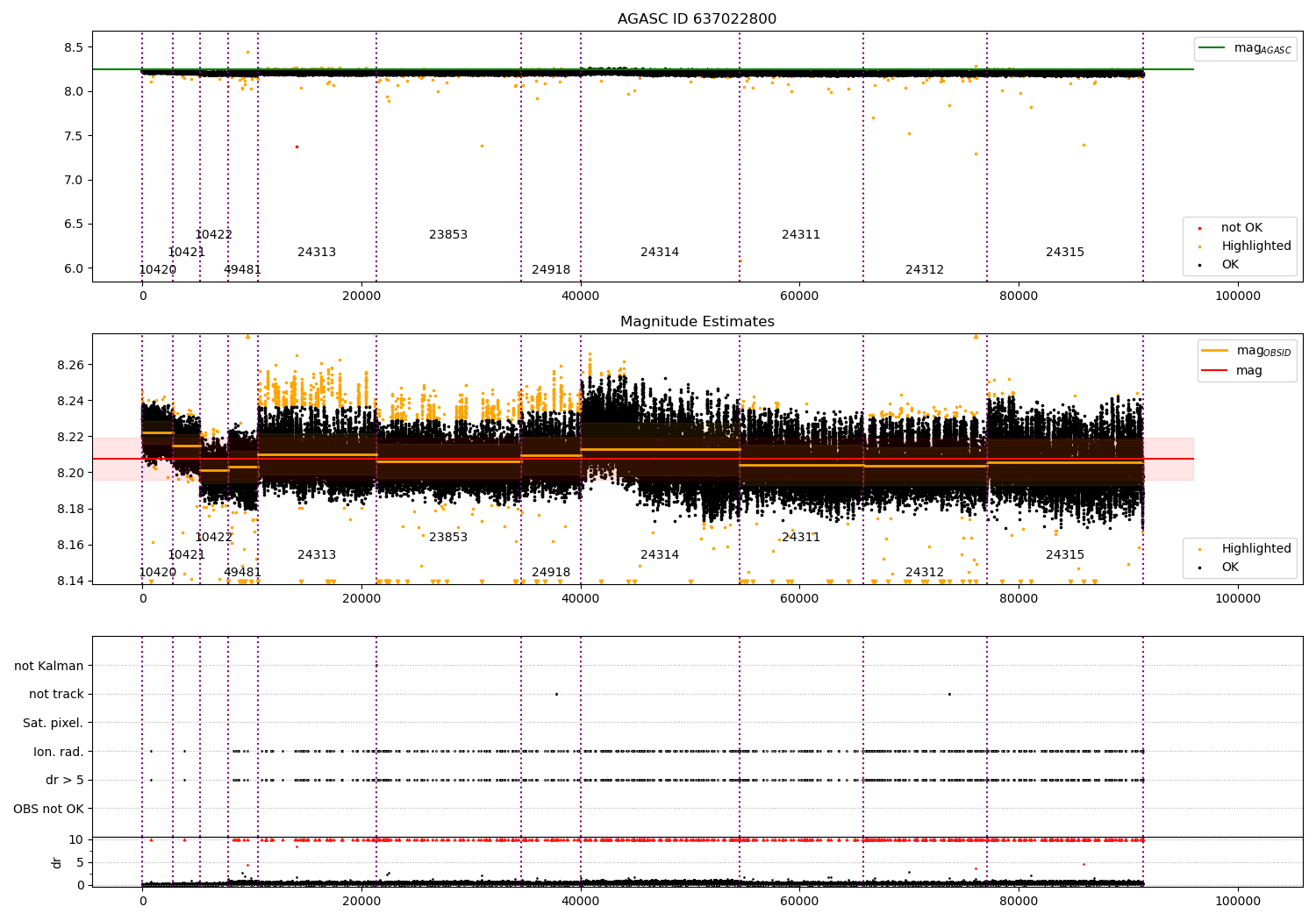Screen dimensions: 1316x921
Task: Select the 'dr > 5' row label
Action: (x=65, y=781)
